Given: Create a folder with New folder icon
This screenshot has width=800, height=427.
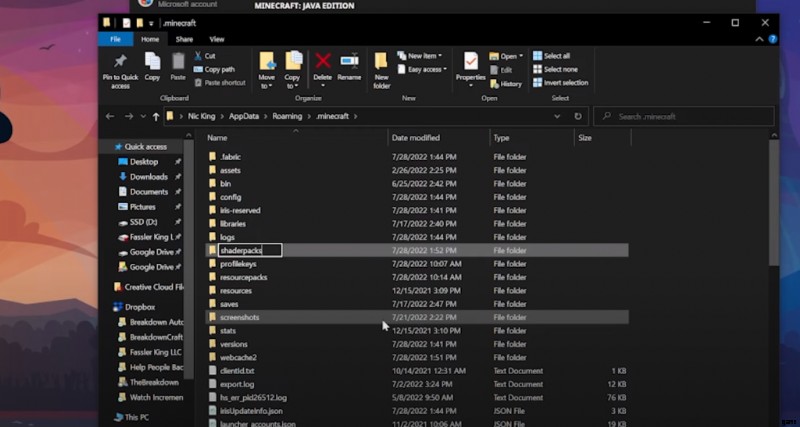Looking at the screenshot, I should [x=381, y=63].
